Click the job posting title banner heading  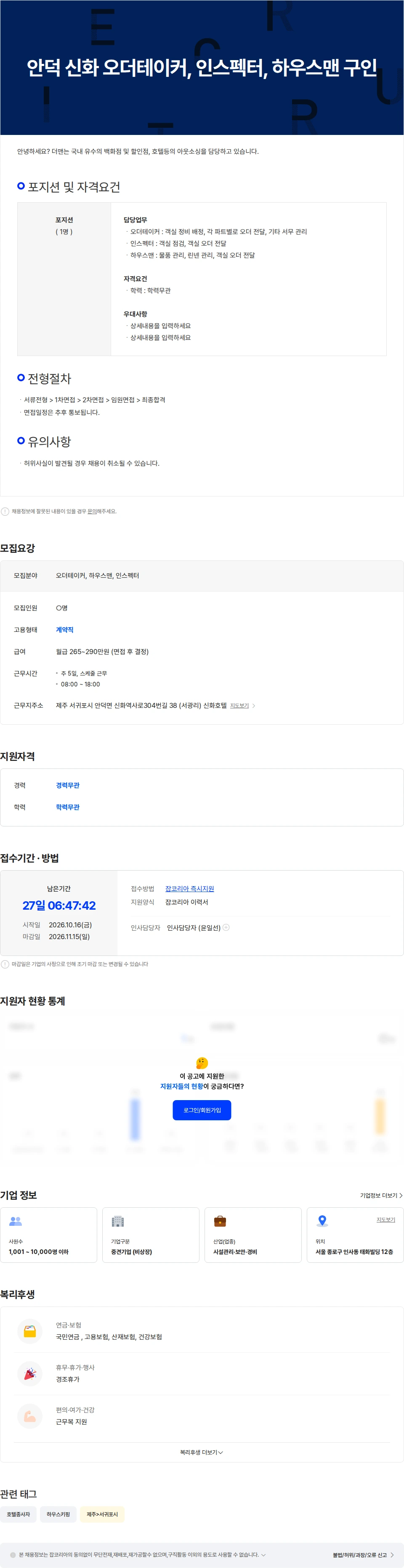tap(202, 68)
